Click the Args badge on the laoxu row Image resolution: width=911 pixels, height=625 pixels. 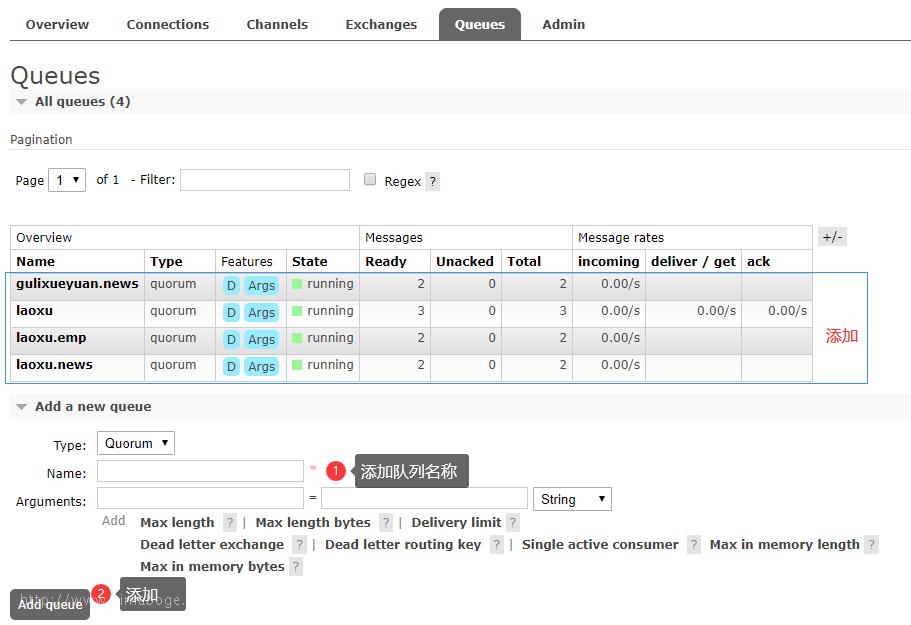261,312
